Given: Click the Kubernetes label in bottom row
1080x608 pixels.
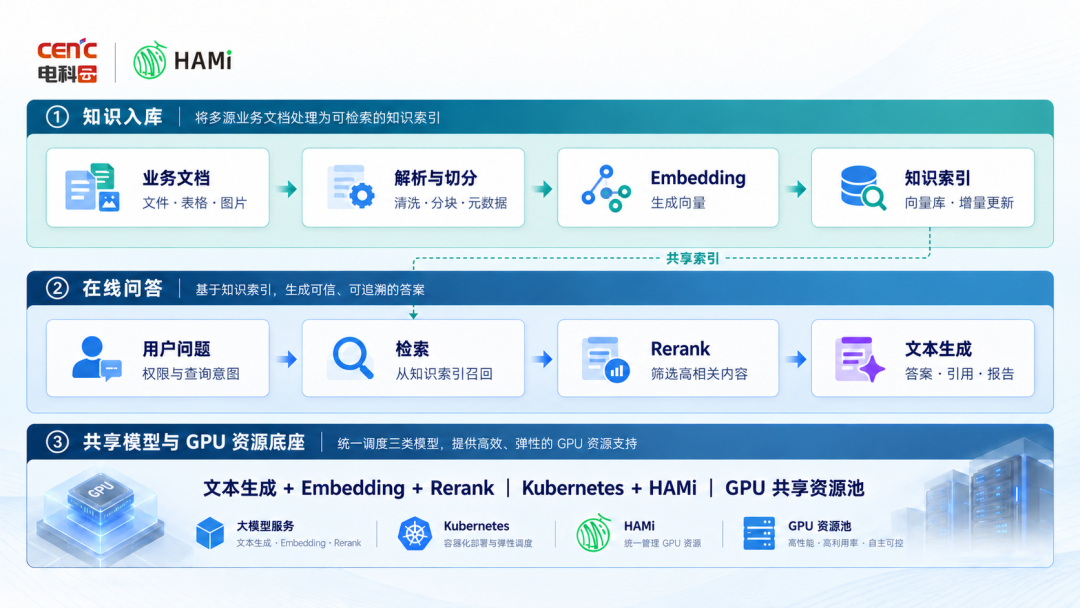Looking at the screenshot, I should [x=476, y=526].
